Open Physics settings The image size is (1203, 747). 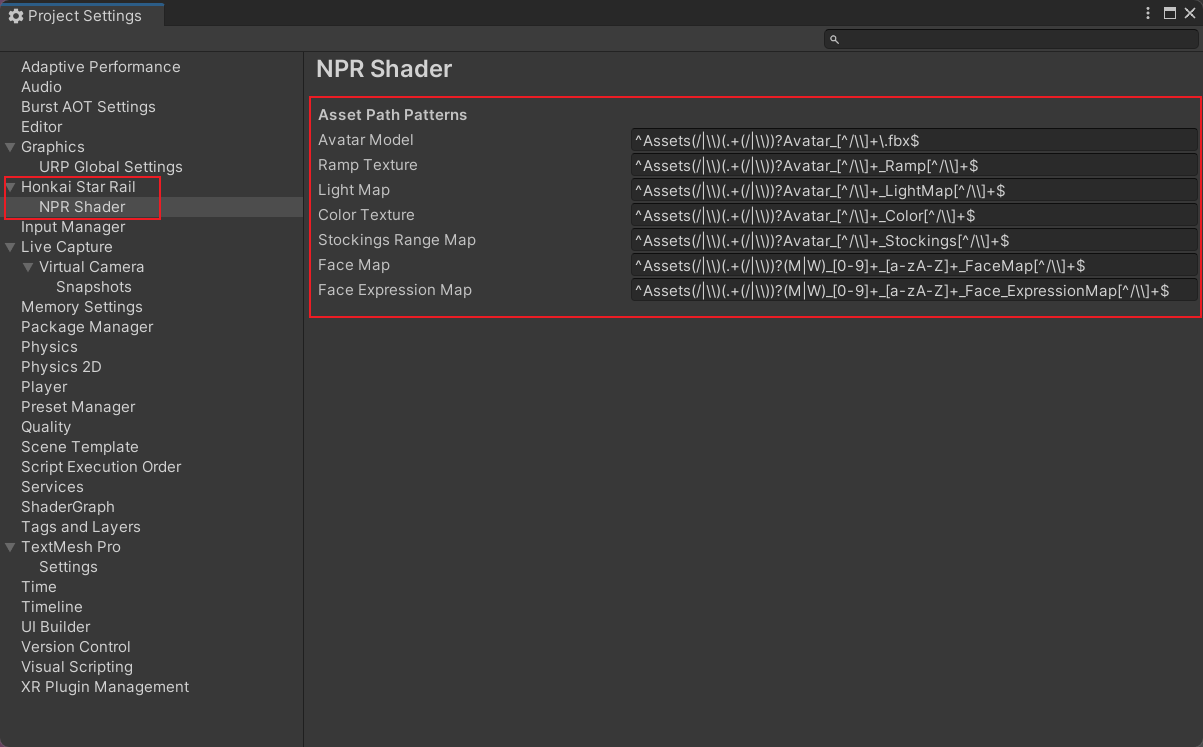pos(49,347)
